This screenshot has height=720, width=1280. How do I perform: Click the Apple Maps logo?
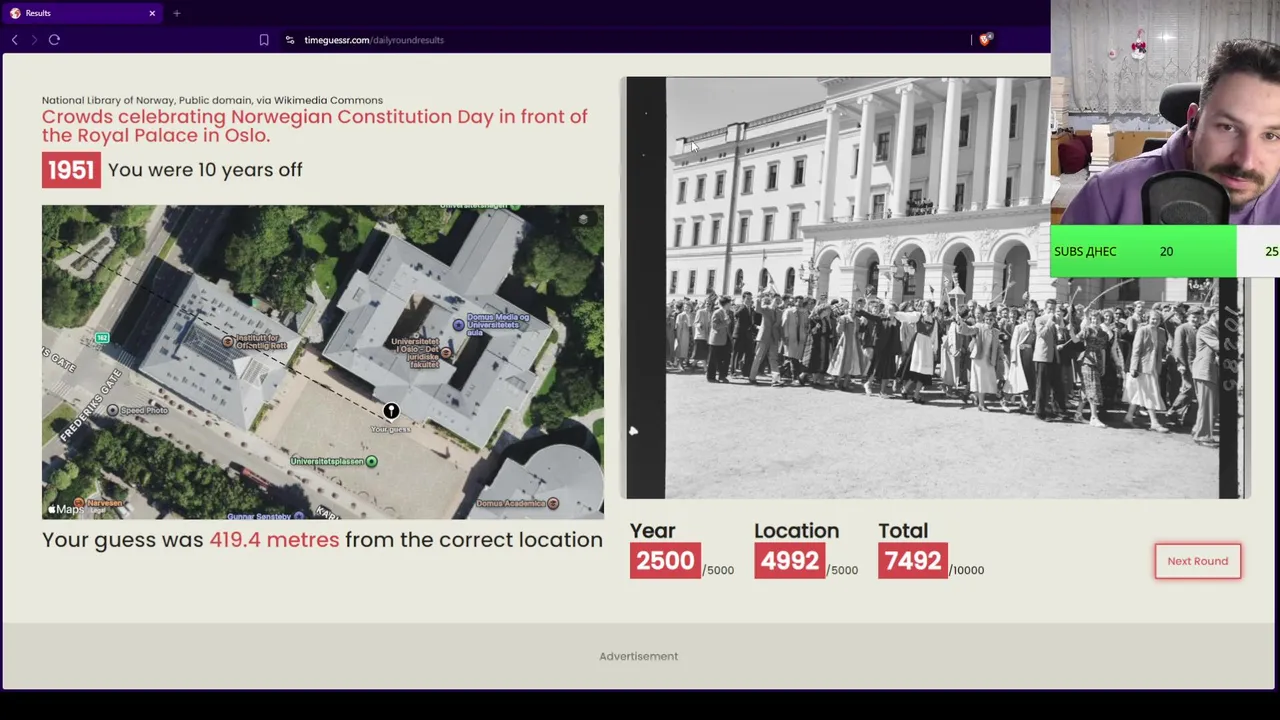[x=66, y=509]
